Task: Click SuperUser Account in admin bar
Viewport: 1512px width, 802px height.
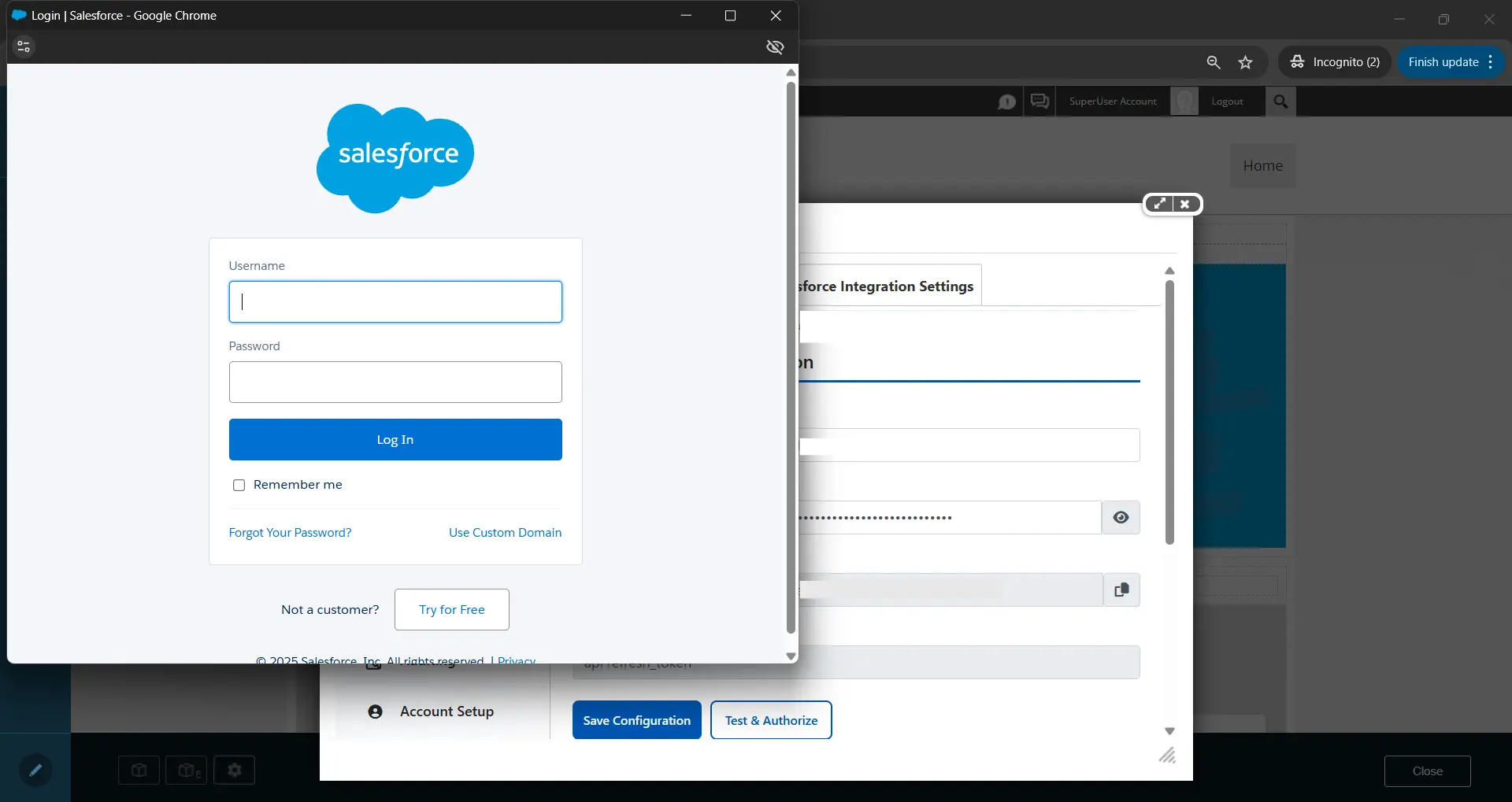Action: coord(1113,102)
